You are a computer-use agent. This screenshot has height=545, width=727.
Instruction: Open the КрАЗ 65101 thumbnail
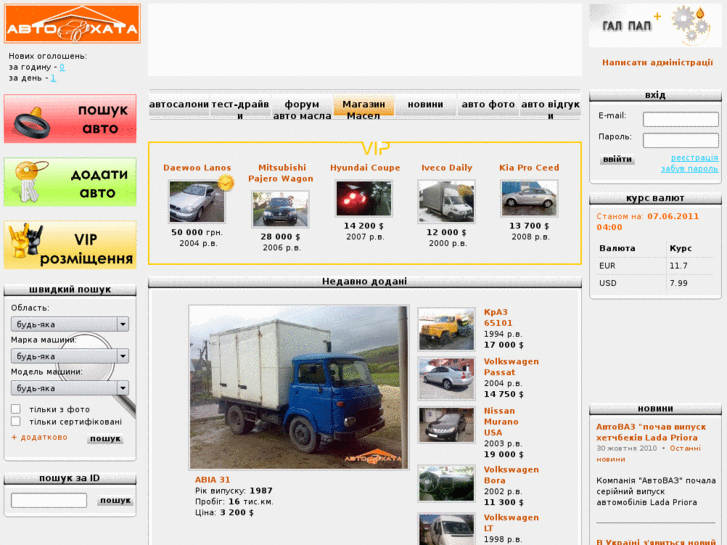point(446,329)
